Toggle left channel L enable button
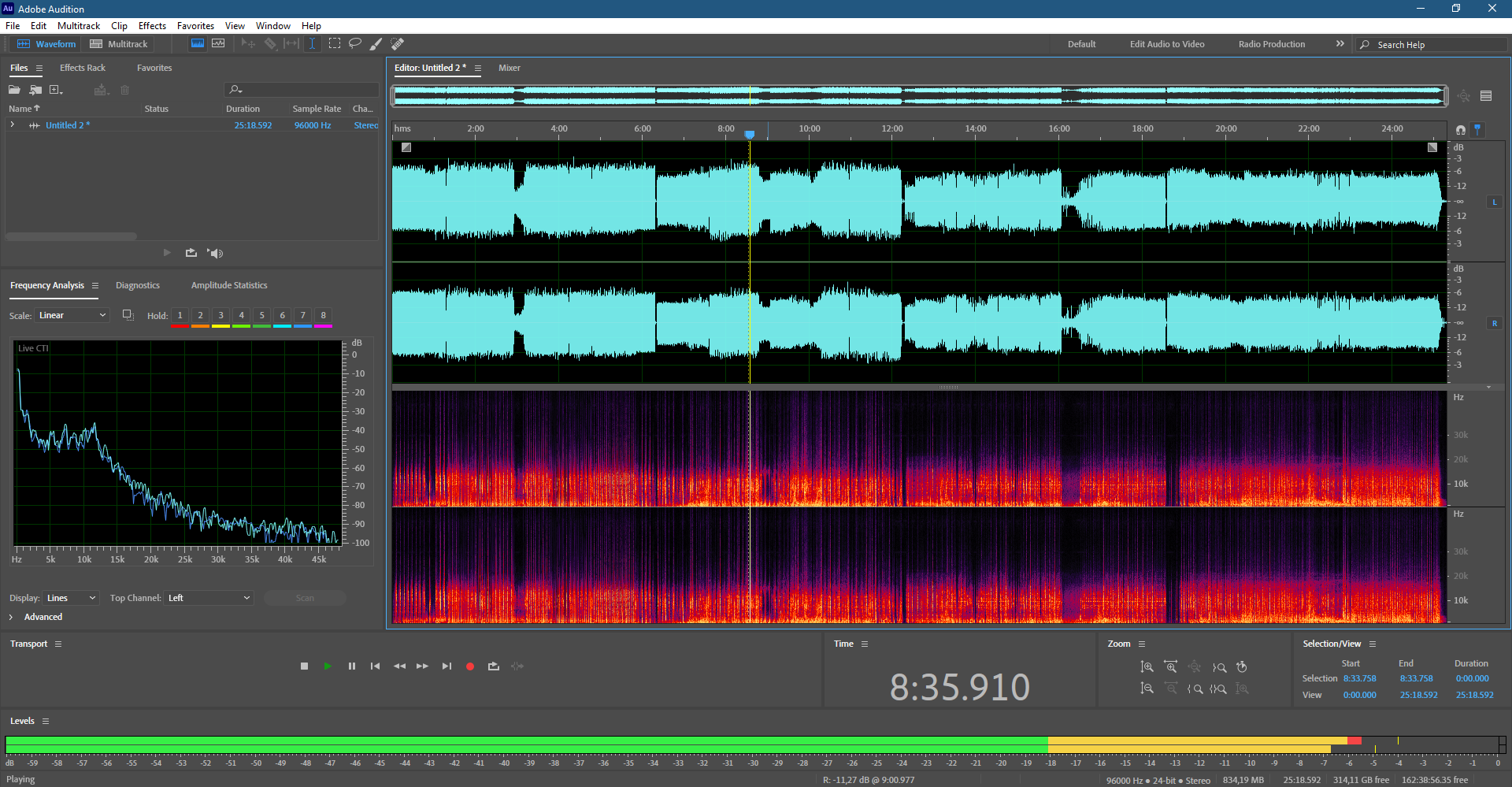 1494,202
